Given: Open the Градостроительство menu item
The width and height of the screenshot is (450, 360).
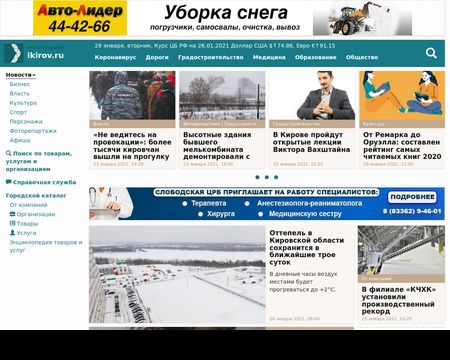Looking at the screenshot, I should (211, 57).
